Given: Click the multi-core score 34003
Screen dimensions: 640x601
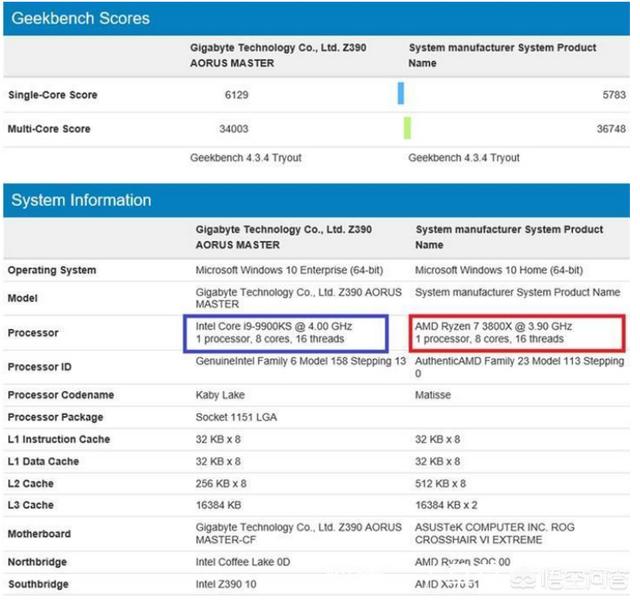Looking at the screenshot, I should point(233,129).
